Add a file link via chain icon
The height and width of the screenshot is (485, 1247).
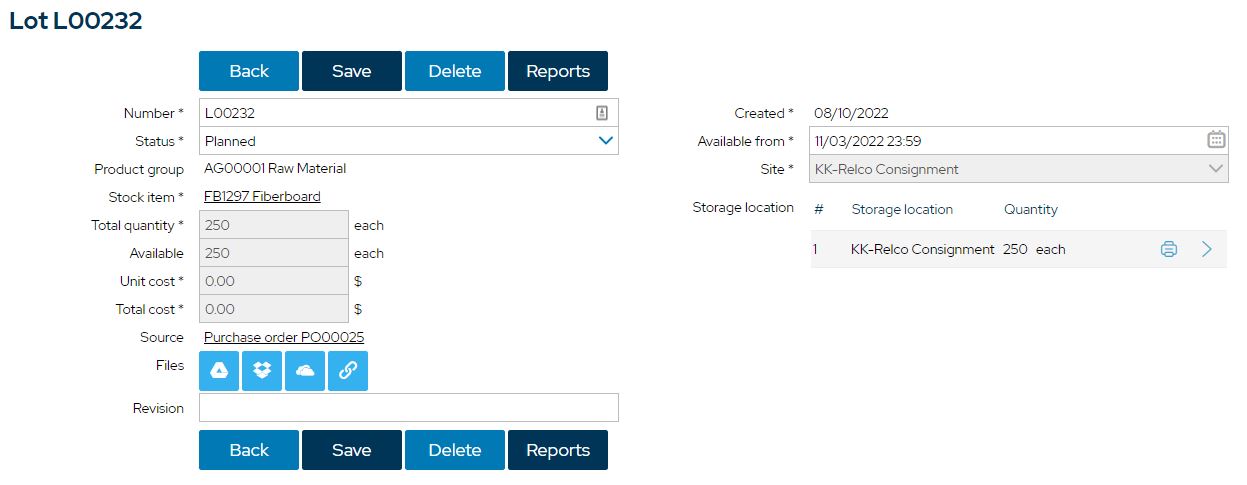(x=348, y=371)
